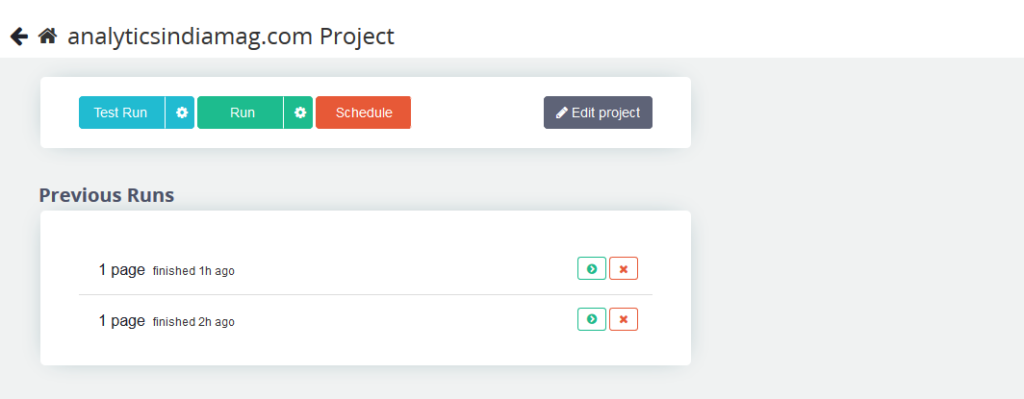Viewport: 1024px width, 399px height.
Task: Click the Edit project button
Action: (598, 112)
